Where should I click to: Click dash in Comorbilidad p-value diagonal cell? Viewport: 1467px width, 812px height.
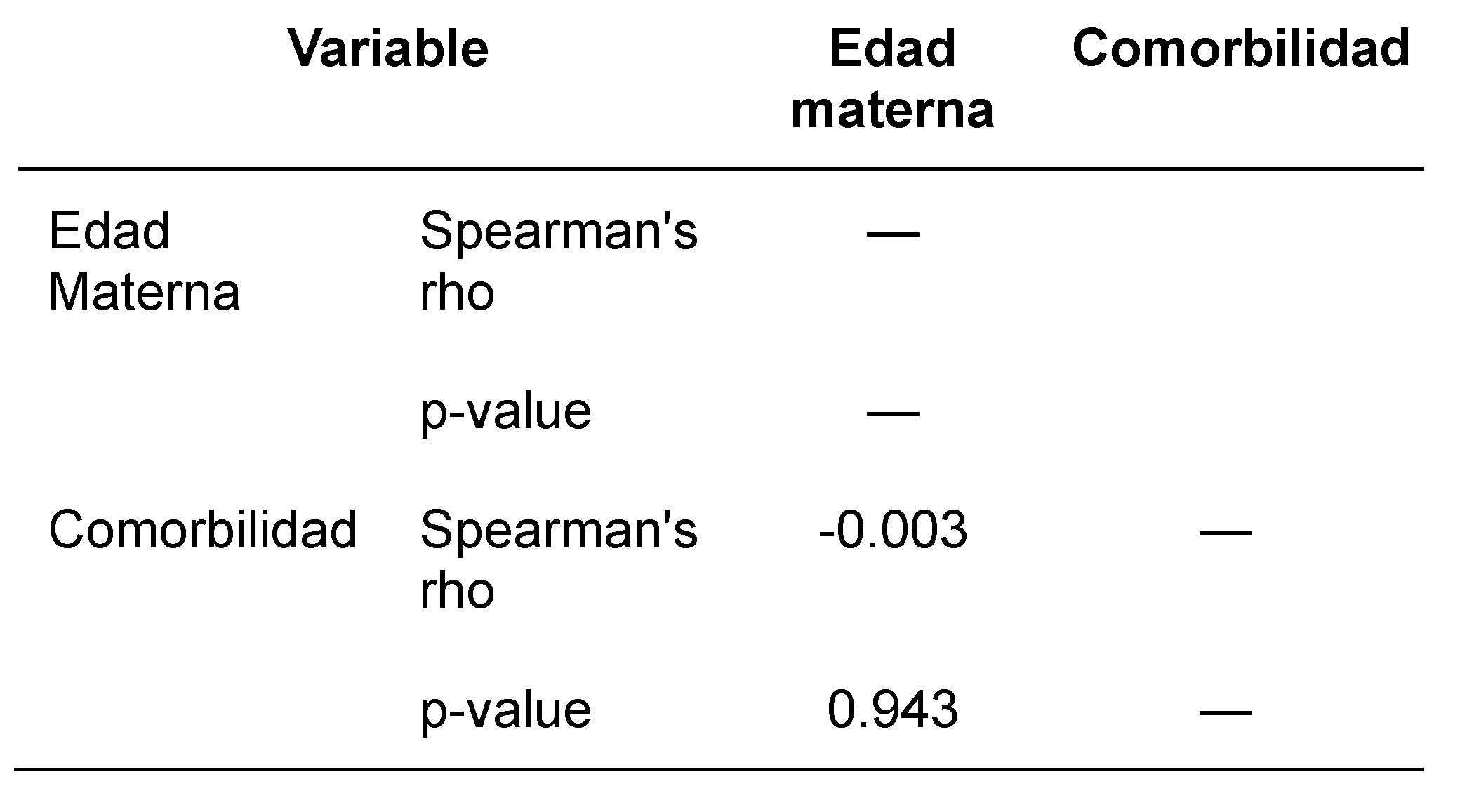[1226, 713]
